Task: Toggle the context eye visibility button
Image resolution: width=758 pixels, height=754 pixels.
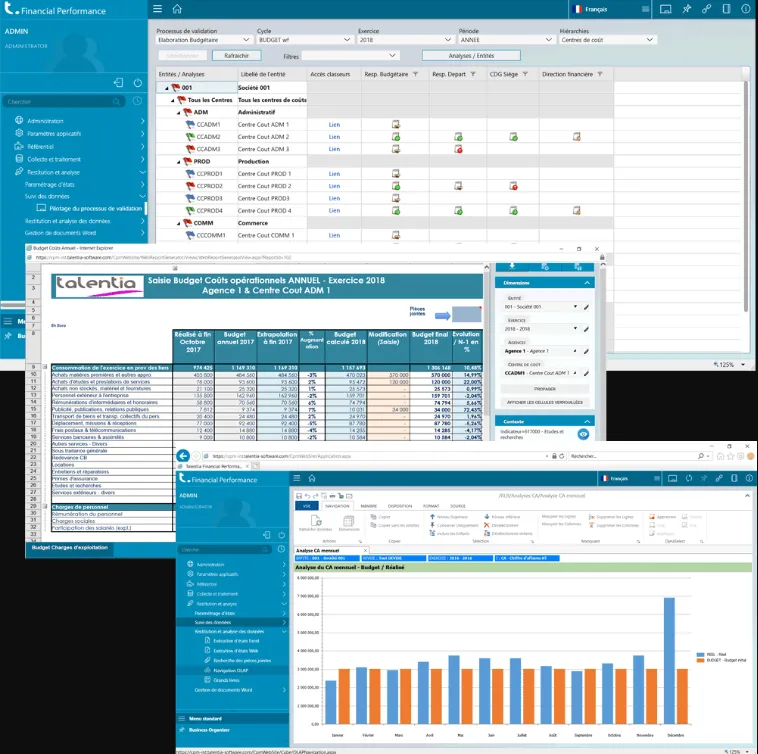Action: (583, 434)
